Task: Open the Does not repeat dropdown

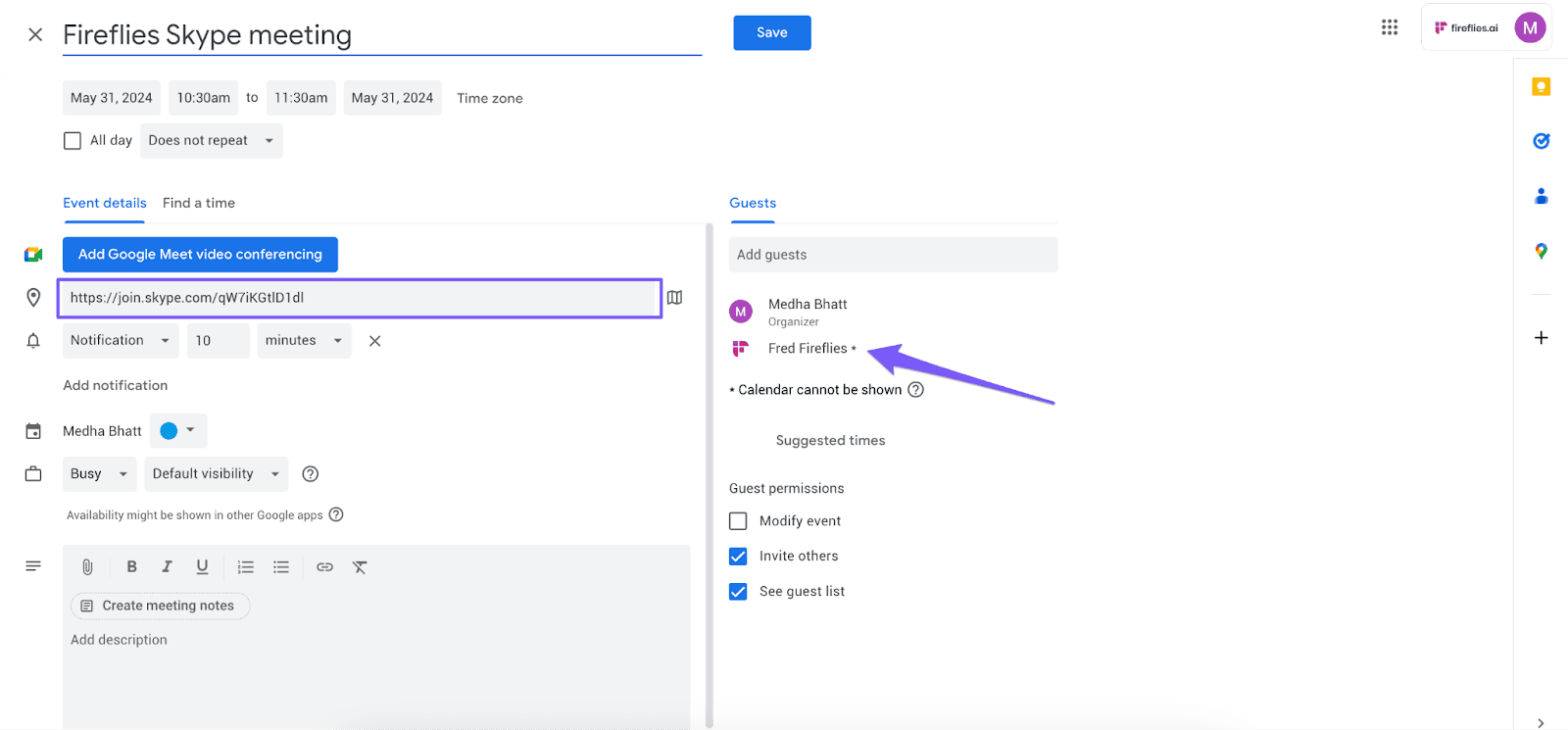Action: tap(212, 141)
